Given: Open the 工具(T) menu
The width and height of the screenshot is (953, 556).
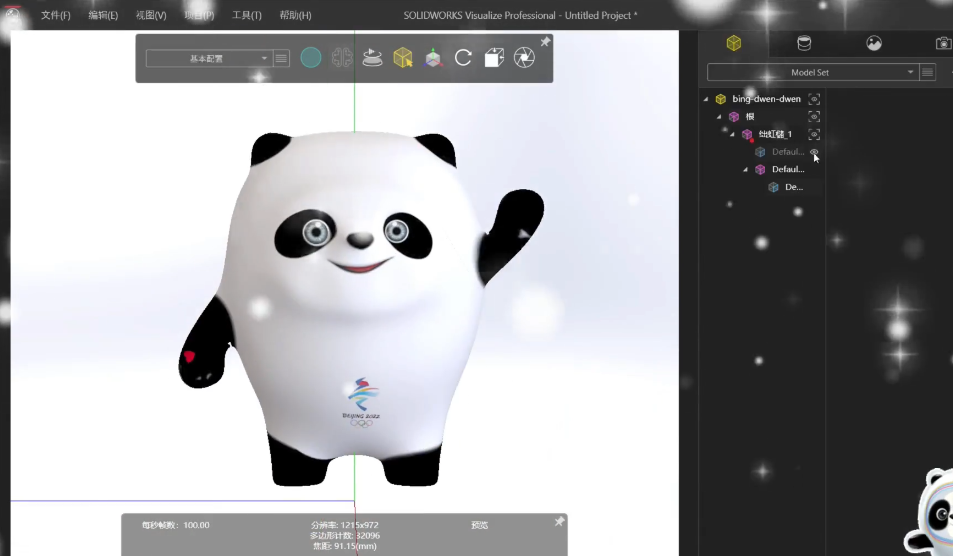Looking at the screenshot, I should 246,15.
